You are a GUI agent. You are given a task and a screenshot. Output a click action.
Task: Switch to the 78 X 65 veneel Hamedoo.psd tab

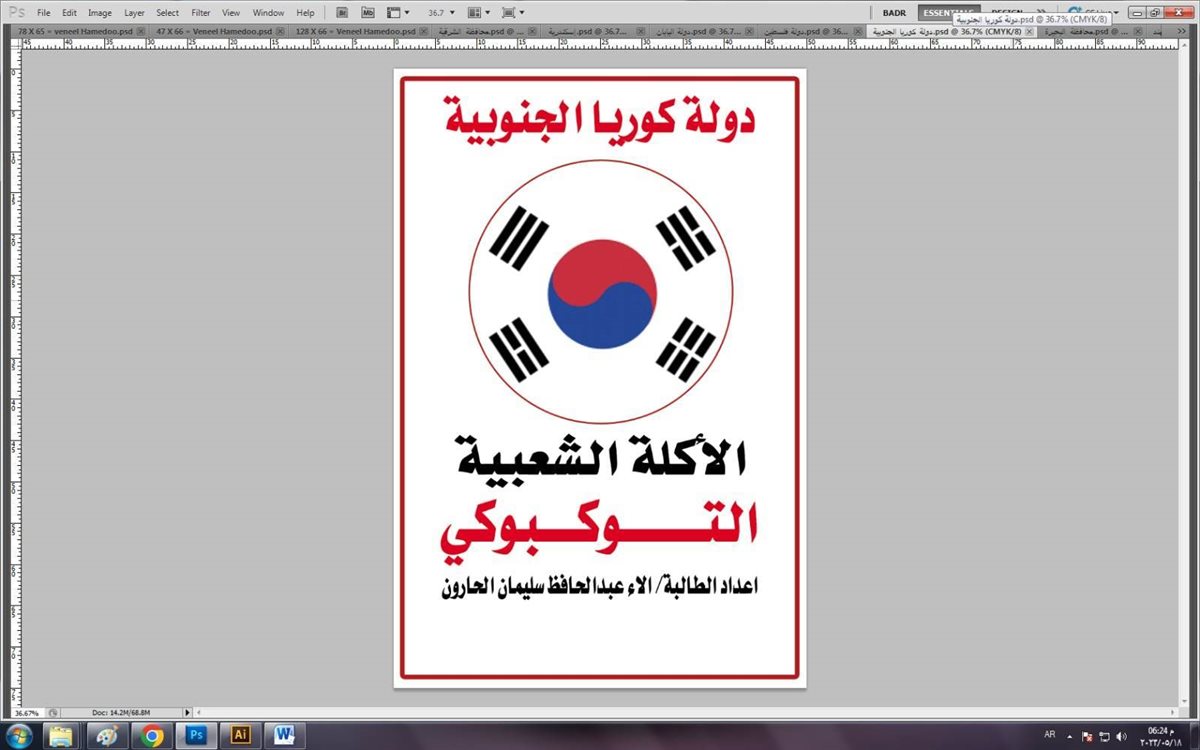(74, 32)
